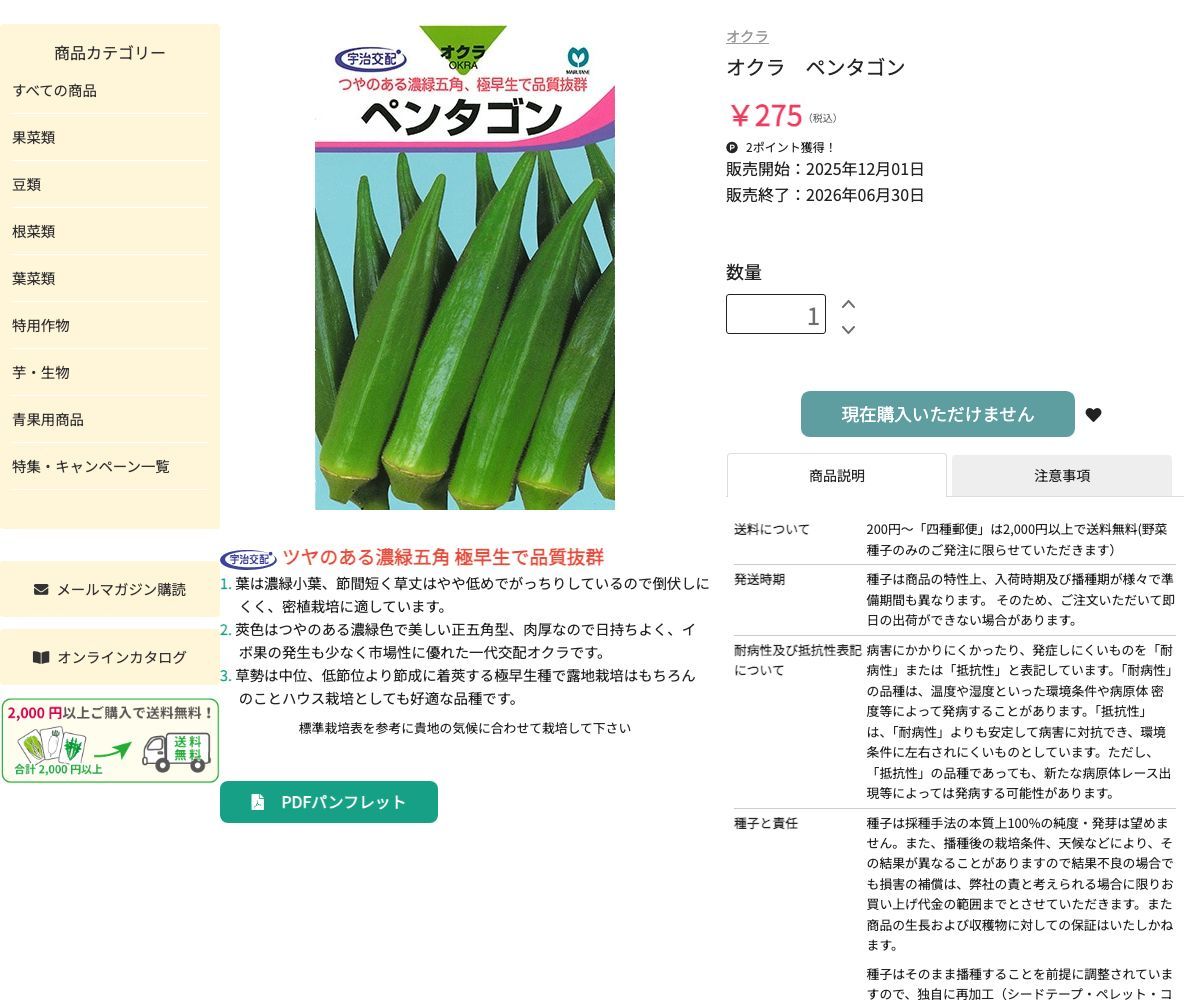Expand the 特集・キャンペーン一覧 category

pyautogui.click(x=90, y=466)
